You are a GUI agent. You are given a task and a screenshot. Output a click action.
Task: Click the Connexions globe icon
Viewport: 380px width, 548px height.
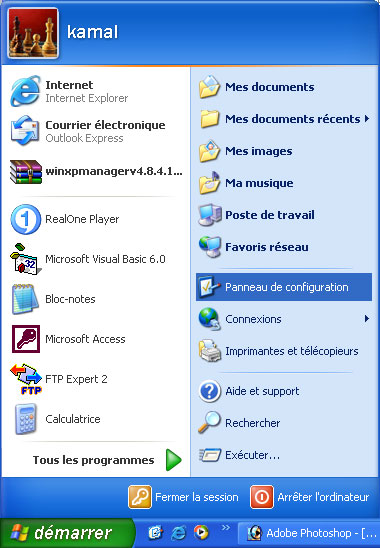[209, 319]
